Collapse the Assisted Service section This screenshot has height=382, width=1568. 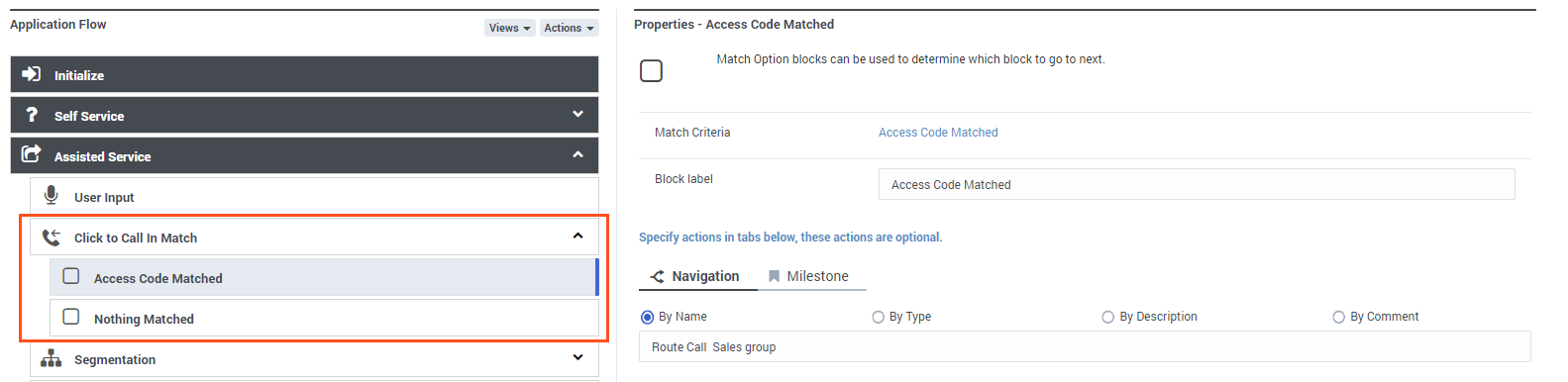(577, 155)
